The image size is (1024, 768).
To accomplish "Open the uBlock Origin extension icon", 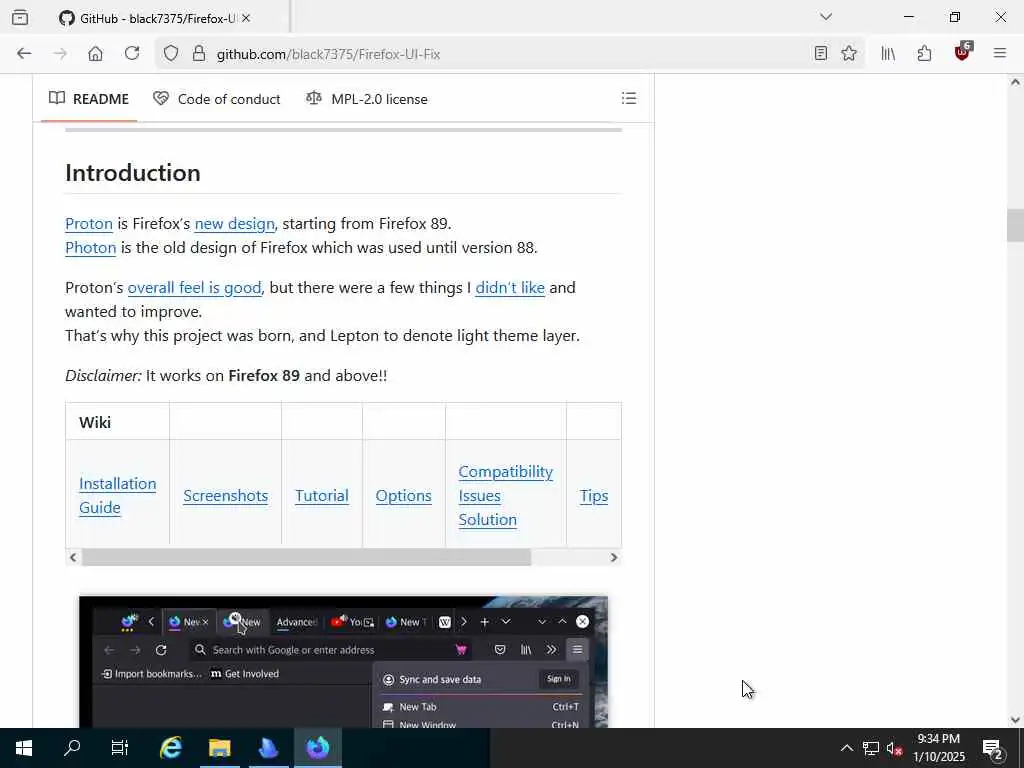I will tap(963, 52).
